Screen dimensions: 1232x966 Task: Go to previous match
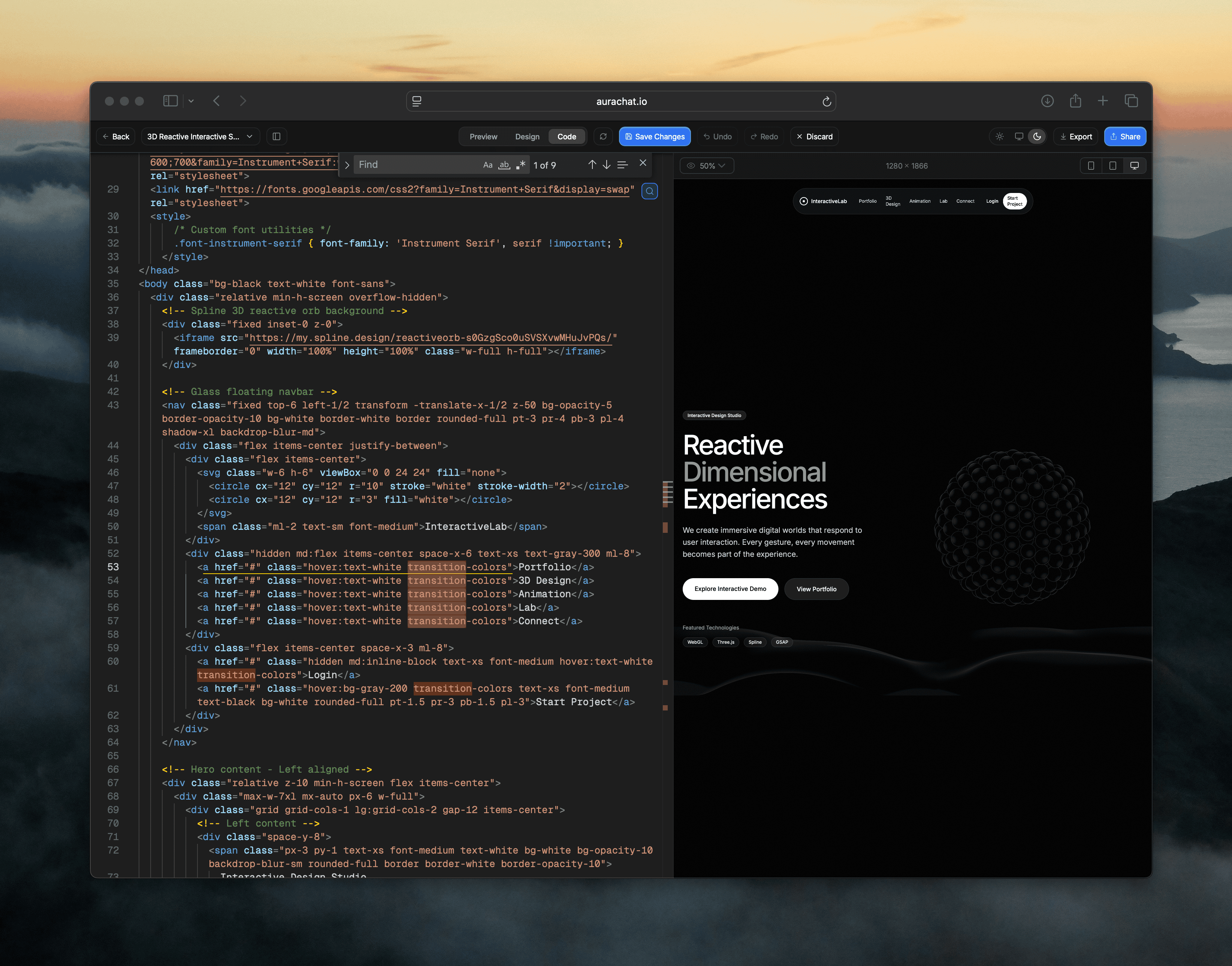[x=592, y=164]
